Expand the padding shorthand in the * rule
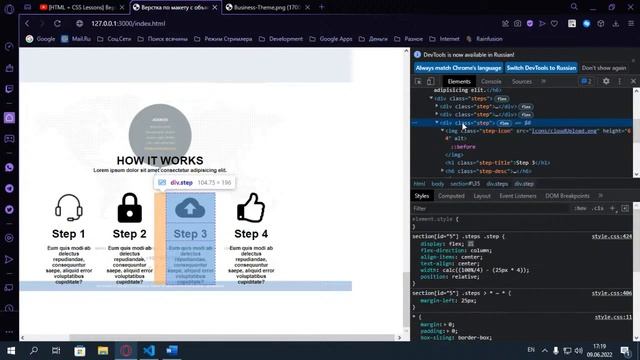640x360 pixels. (x=449, y=331)
